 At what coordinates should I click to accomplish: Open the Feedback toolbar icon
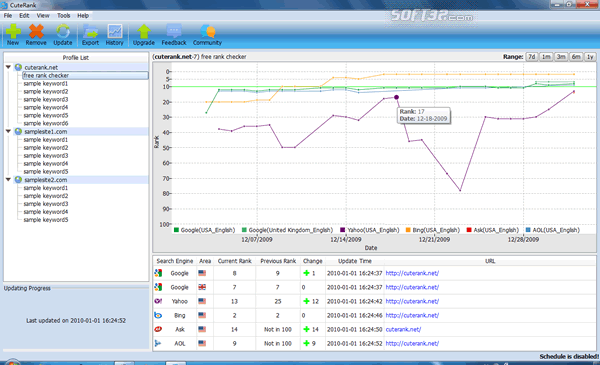click(x=174, y=32)
